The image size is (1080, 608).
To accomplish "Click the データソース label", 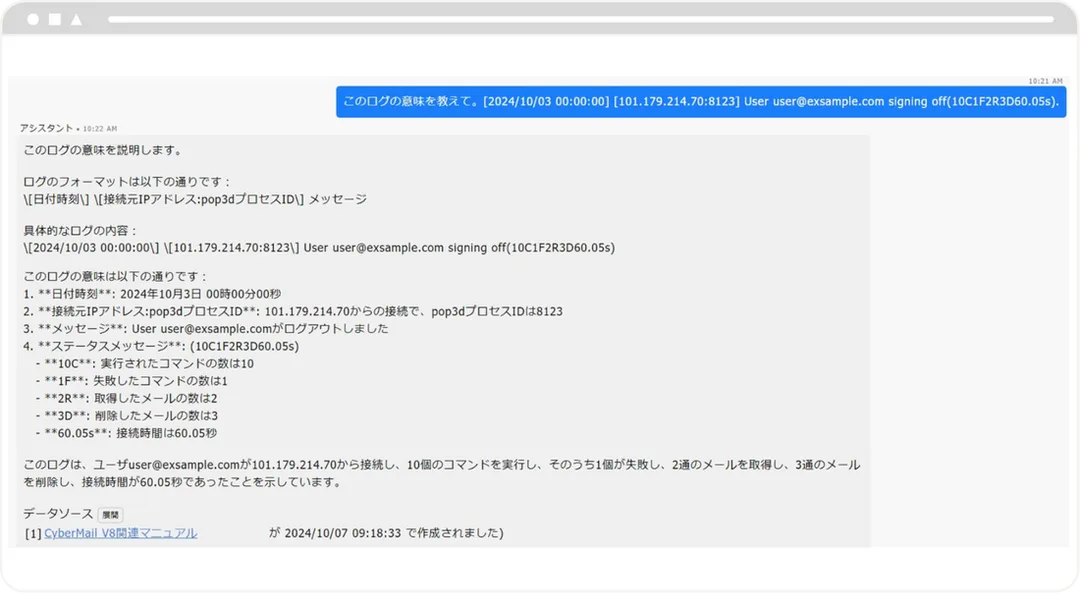I will (58, 514).
